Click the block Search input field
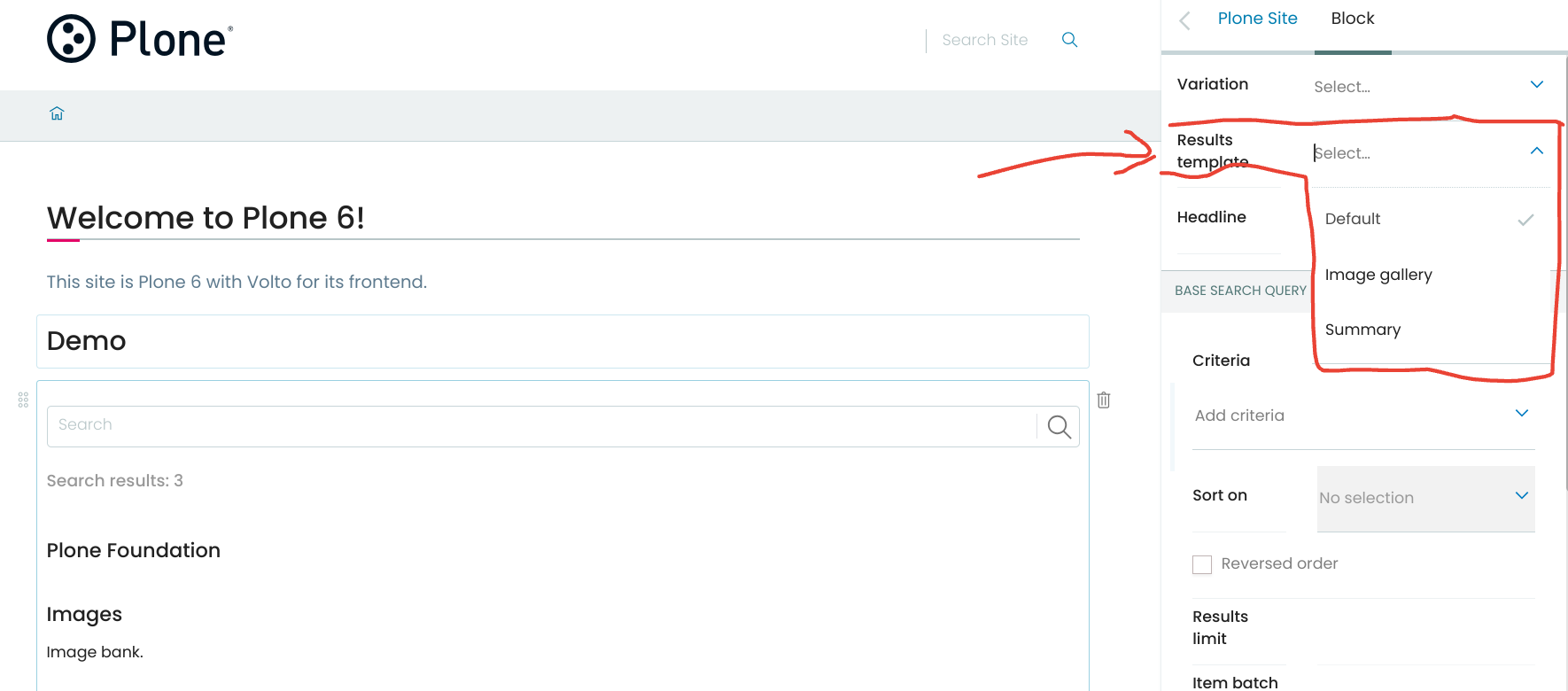 pos(541,425)
